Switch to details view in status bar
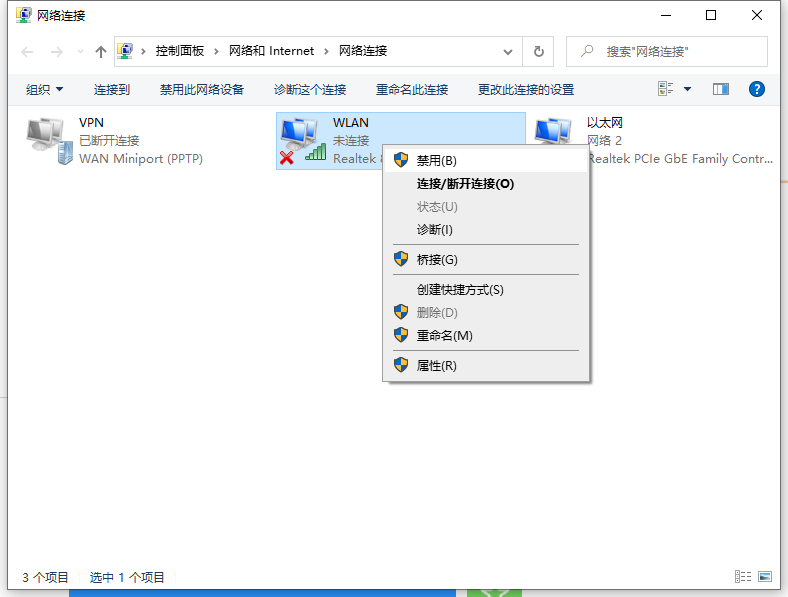Screen dimensions: 788x597 pyautogui.click(x=742, y=577)
